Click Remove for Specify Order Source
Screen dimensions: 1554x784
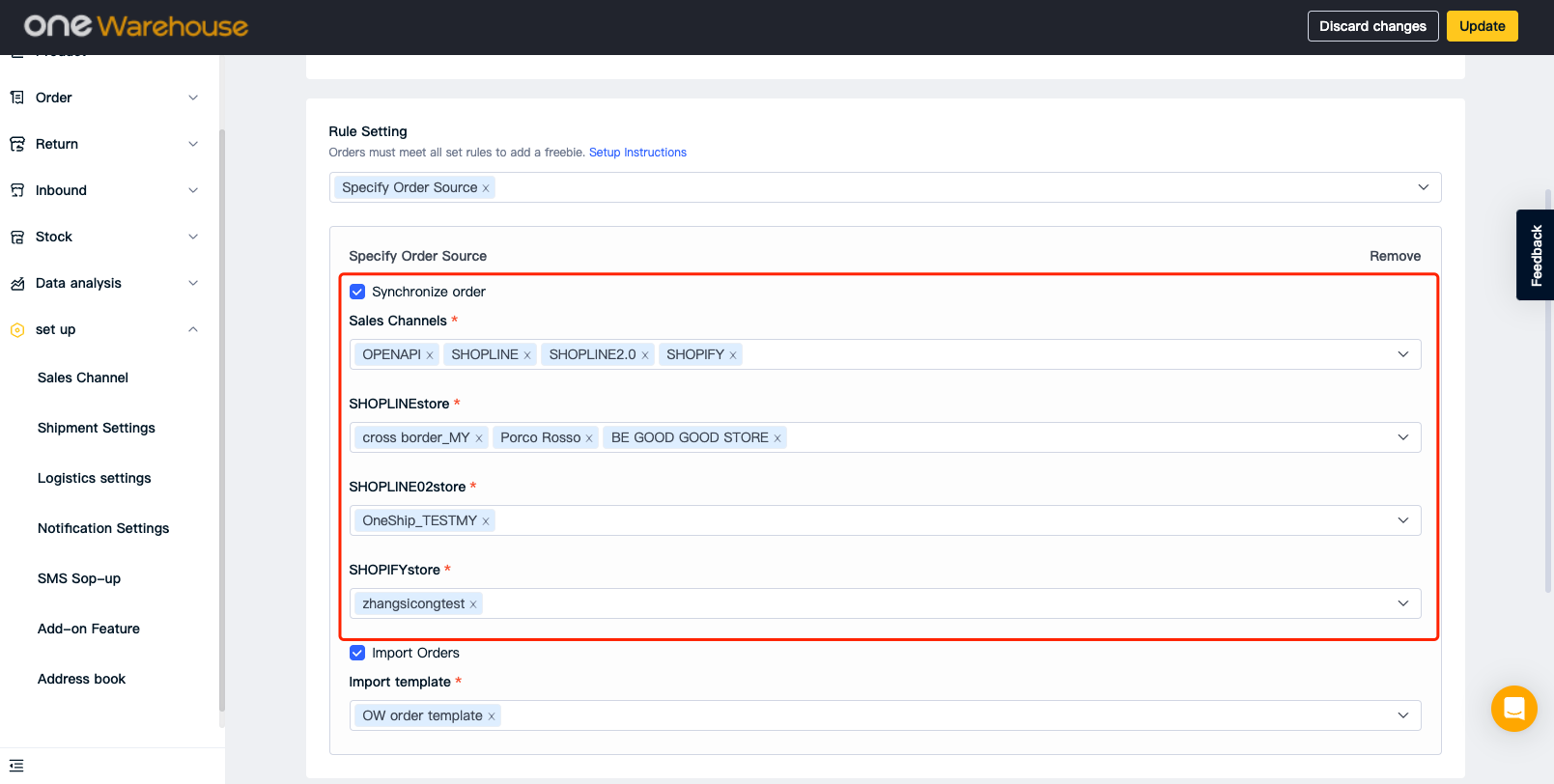[x=1396, y=256]
